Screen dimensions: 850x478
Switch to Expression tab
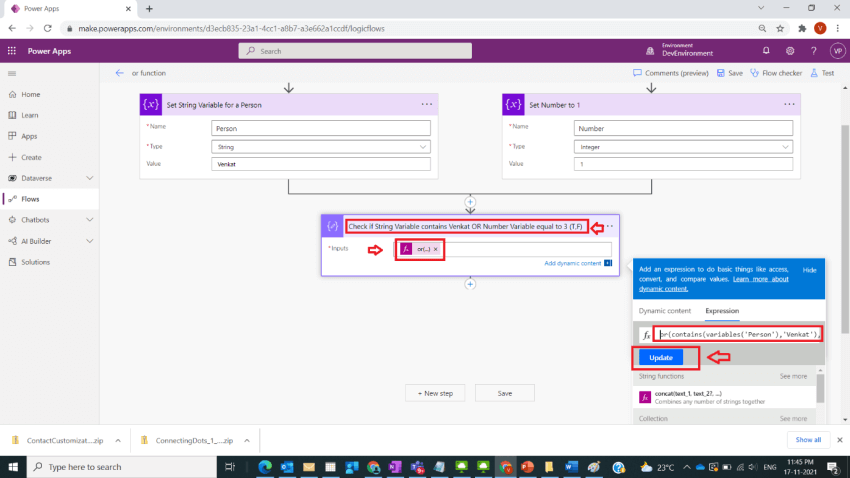pos(722,311)
